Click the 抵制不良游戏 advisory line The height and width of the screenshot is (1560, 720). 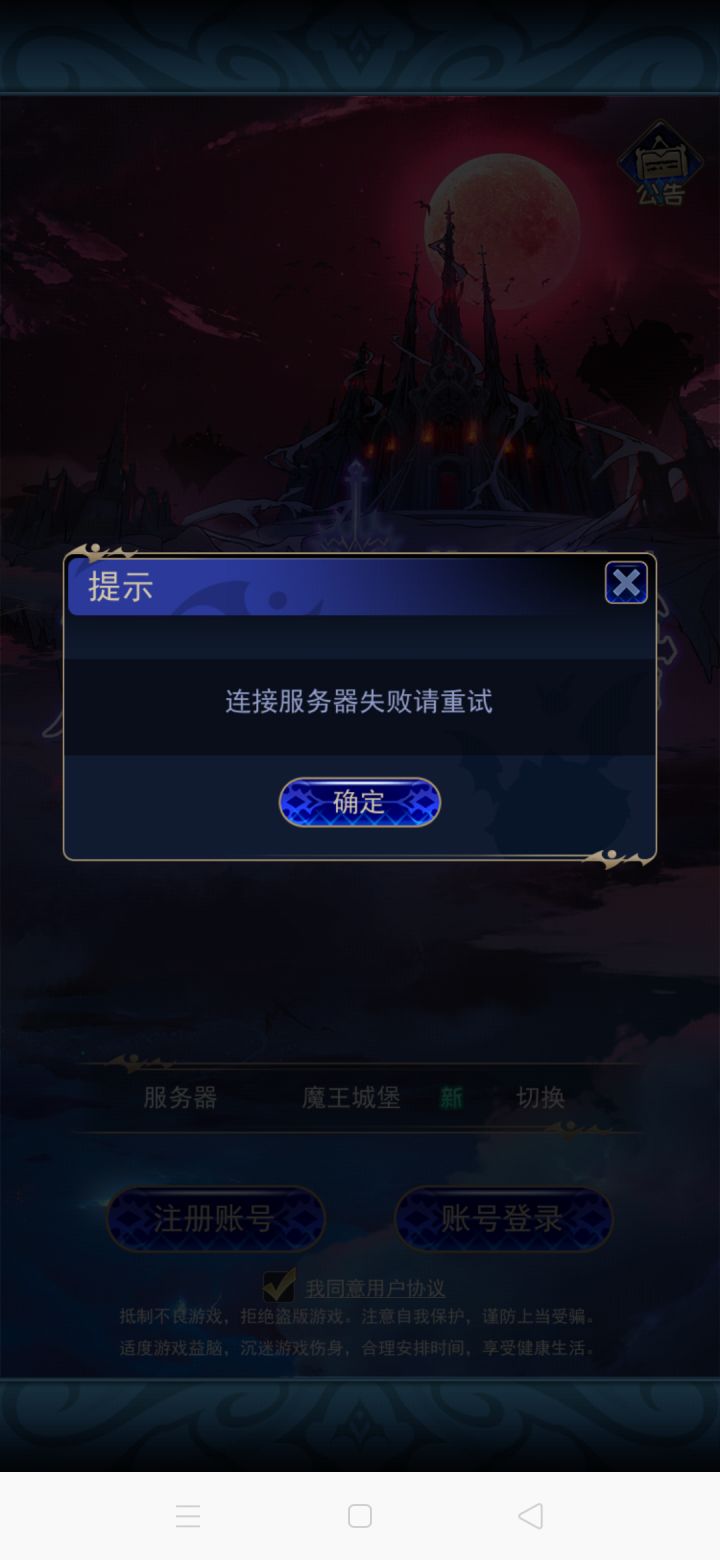(x=358, y=1317)
